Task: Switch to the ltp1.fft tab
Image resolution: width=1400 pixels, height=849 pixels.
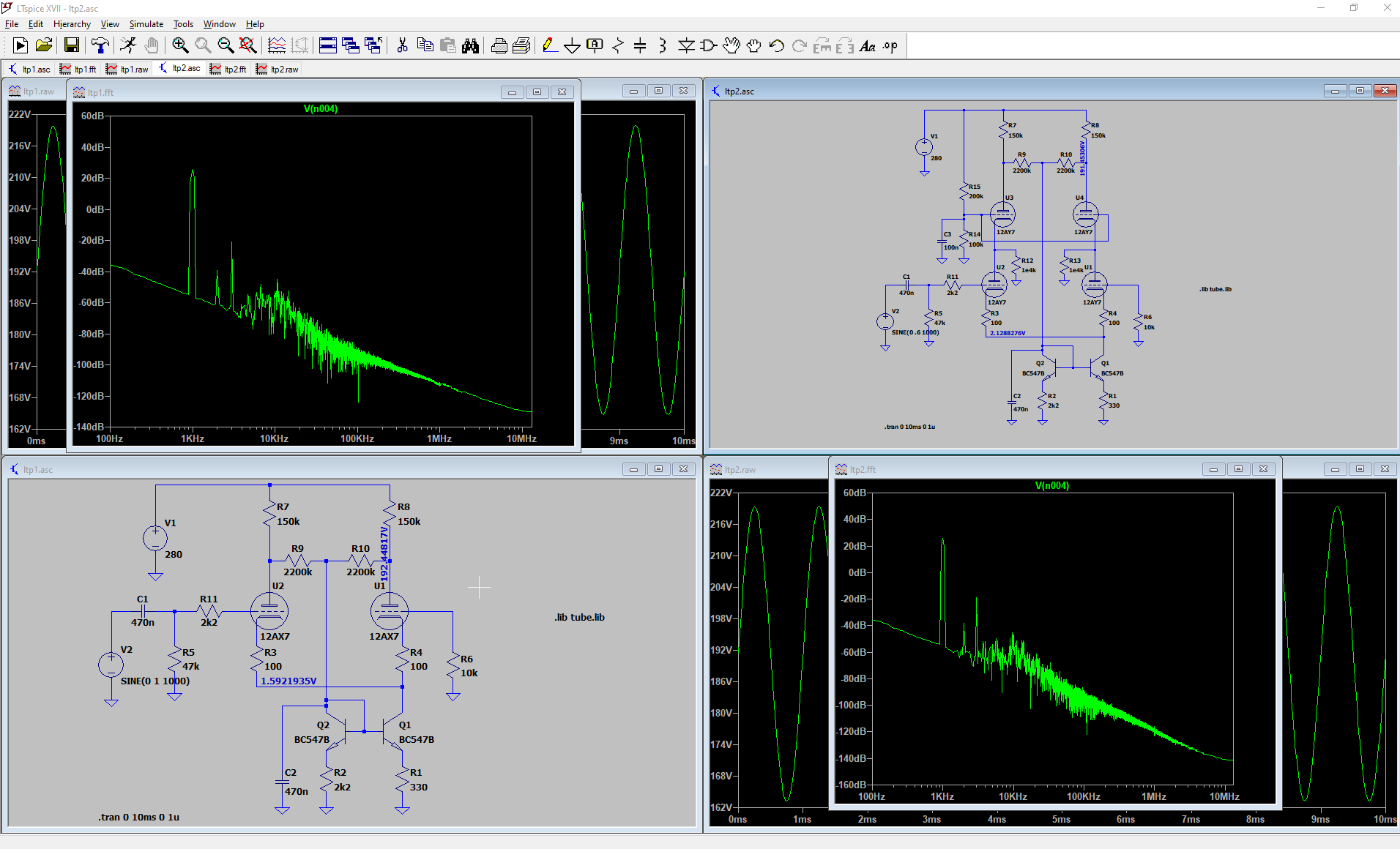Action: pos(78,69)
